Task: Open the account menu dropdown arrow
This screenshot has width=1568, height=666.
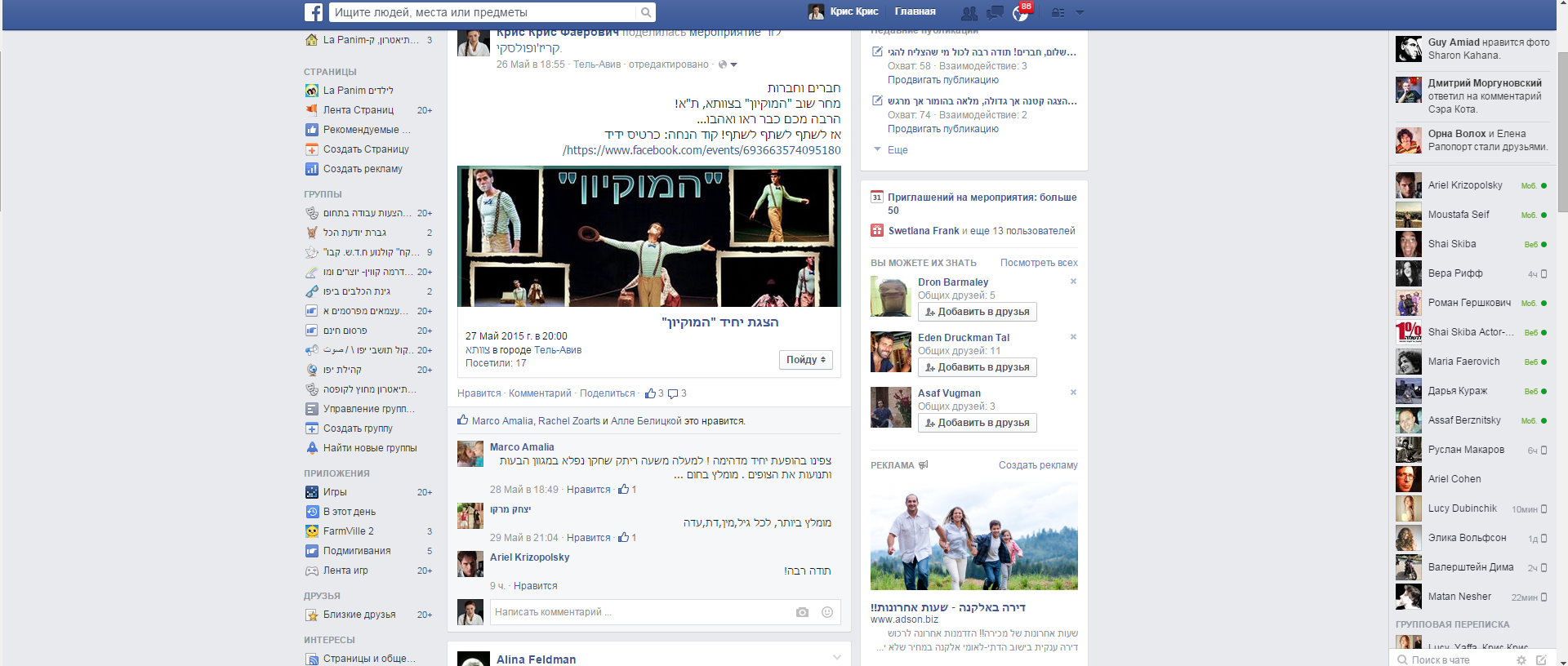Action: [1080, 13]
